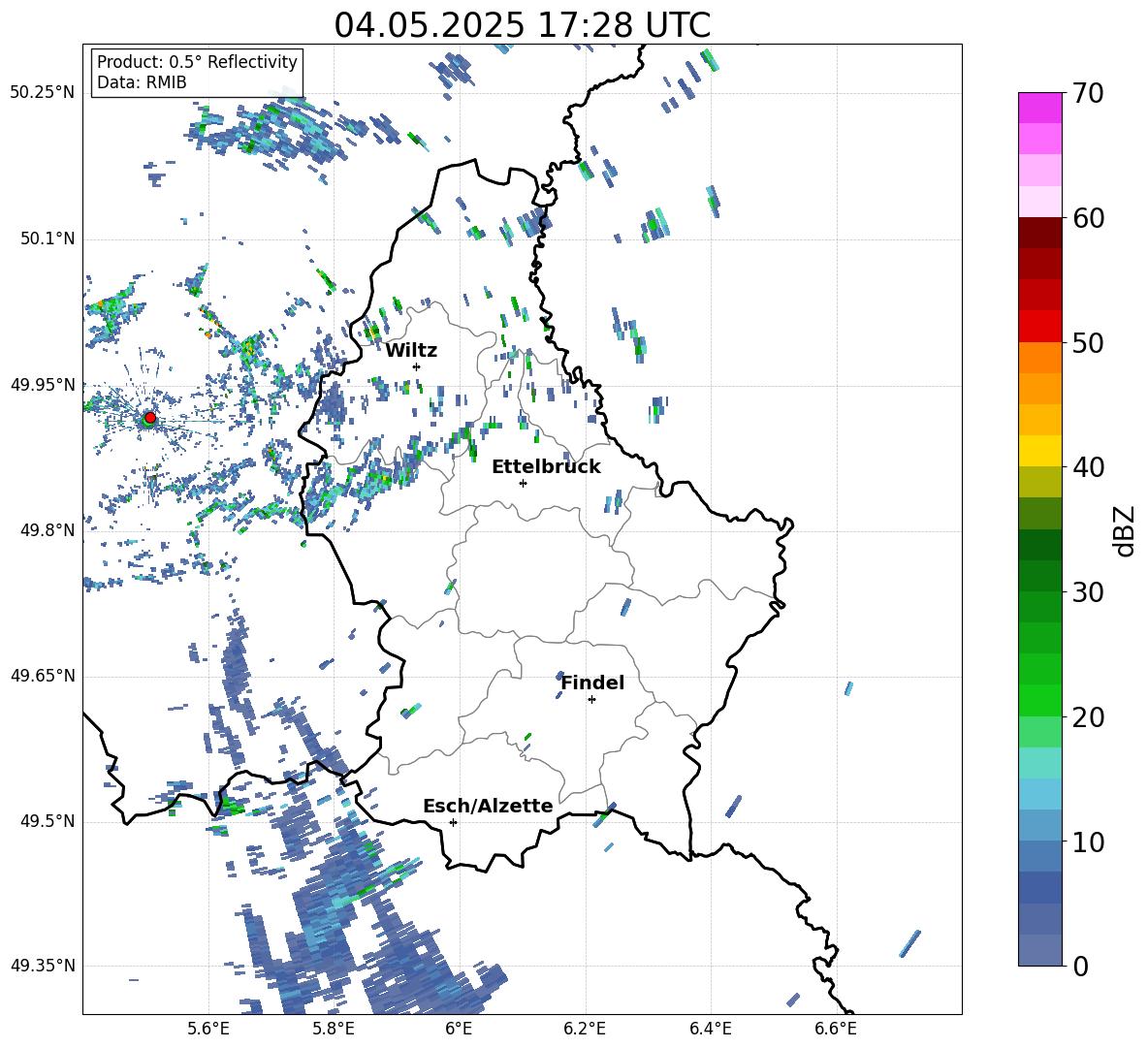The width and height of the screenshot is (1148, 1048).
Task: Click the 30 tick on colorbar
Action: point(1087,592)
